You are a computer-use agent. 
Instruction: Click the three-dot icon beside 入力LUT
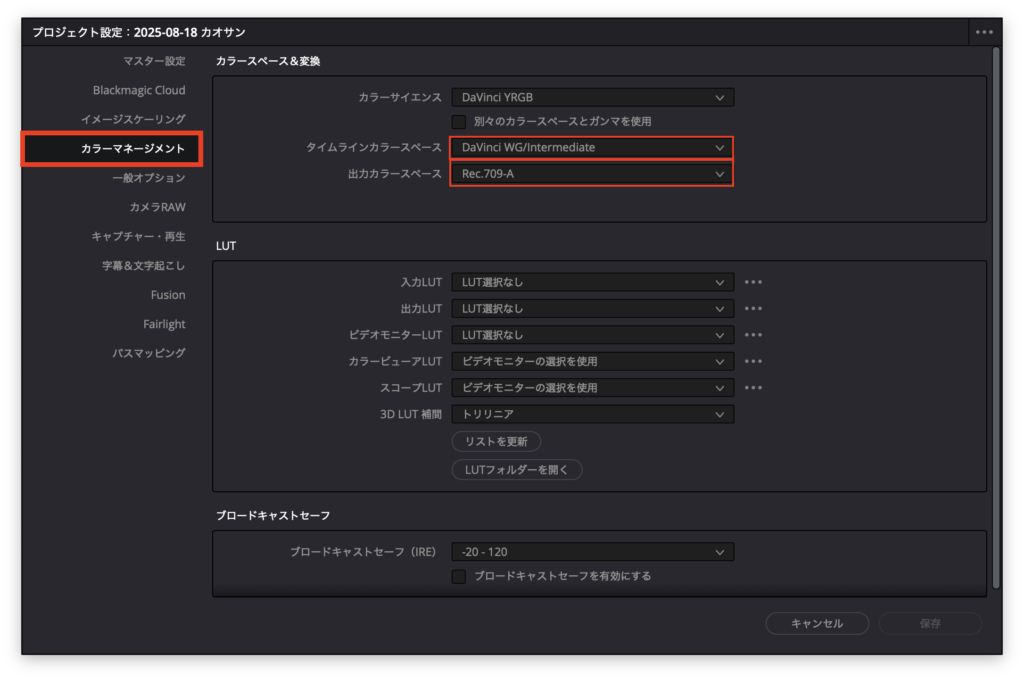point(753,283)
